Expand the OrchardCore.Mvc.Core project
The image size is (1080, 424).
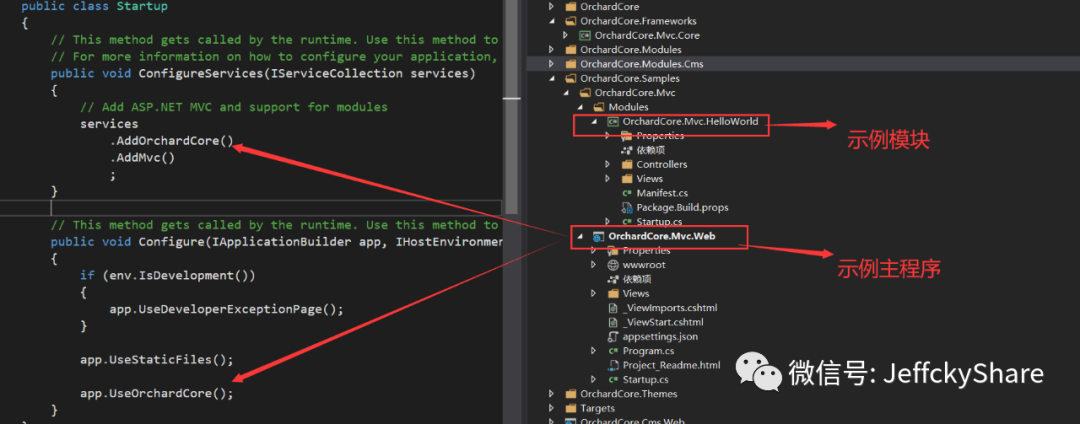tap(565, 35)
